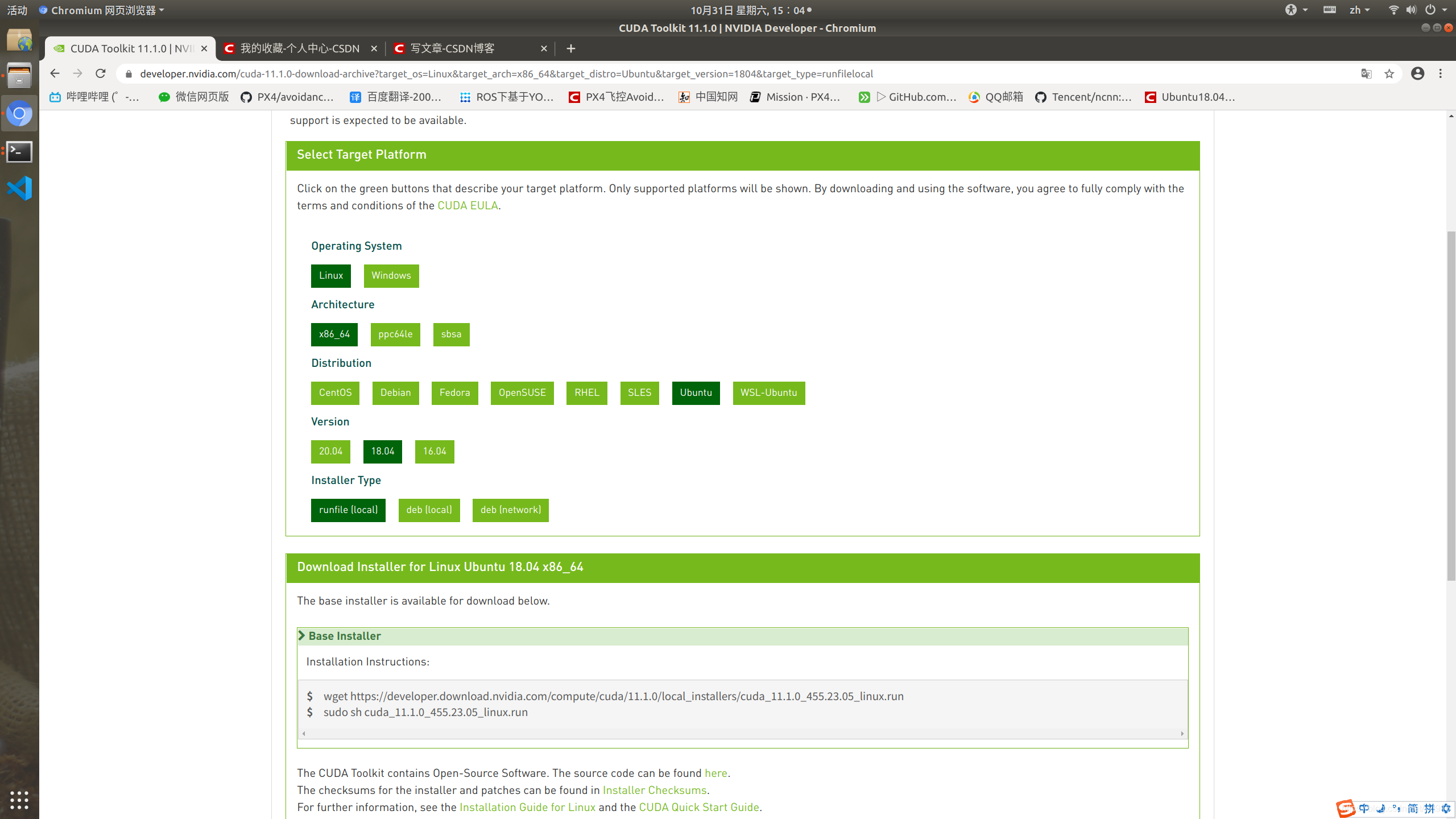The image size is (1456, 819).
Task: Click the site security padlock icon
Action: click(x=129, y=74)
